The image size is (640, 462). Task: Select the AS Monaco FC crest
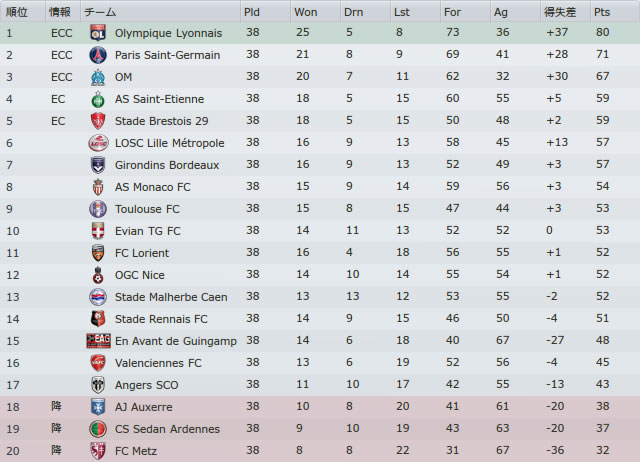pyautogui.click(x=98, y=187)
